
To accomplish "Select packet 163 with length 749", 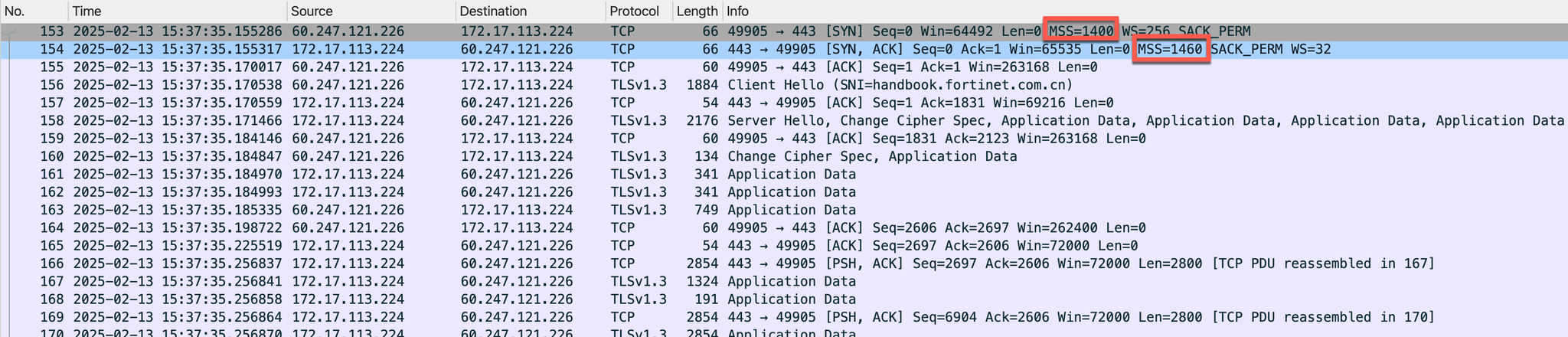I will point(784,210).
